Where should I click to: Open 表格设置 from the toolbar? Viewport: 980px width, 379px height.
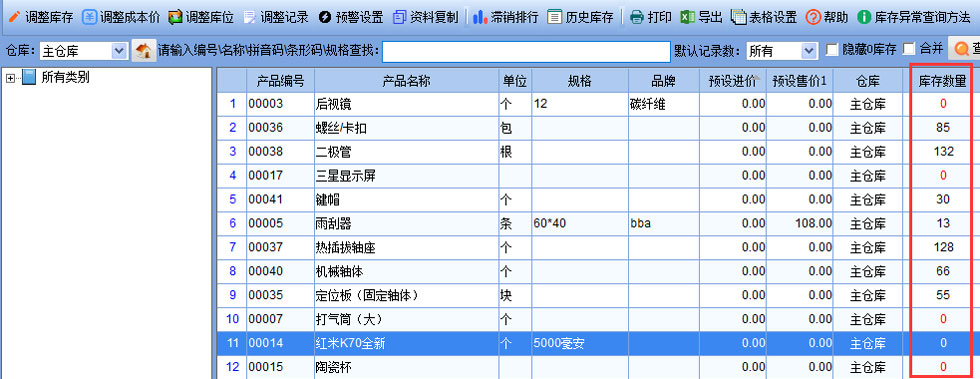764,17
